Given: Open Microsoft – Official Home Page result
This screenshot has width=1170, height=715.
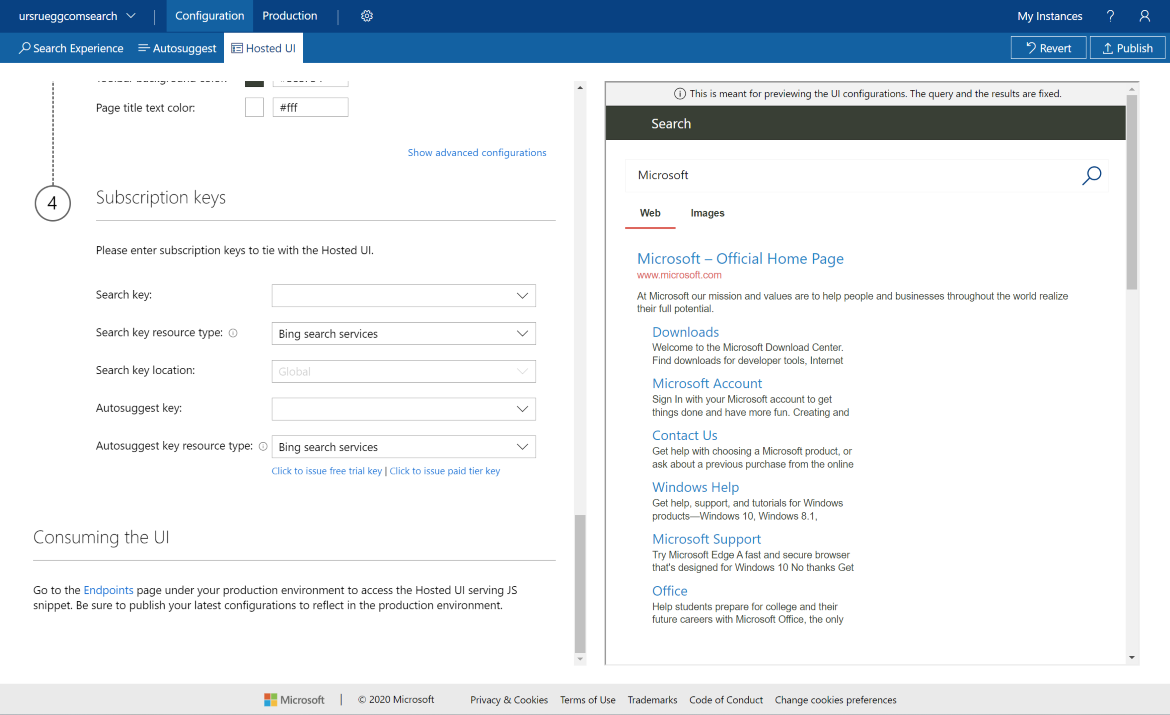Looking at the screenshot, I should point(740,258).
